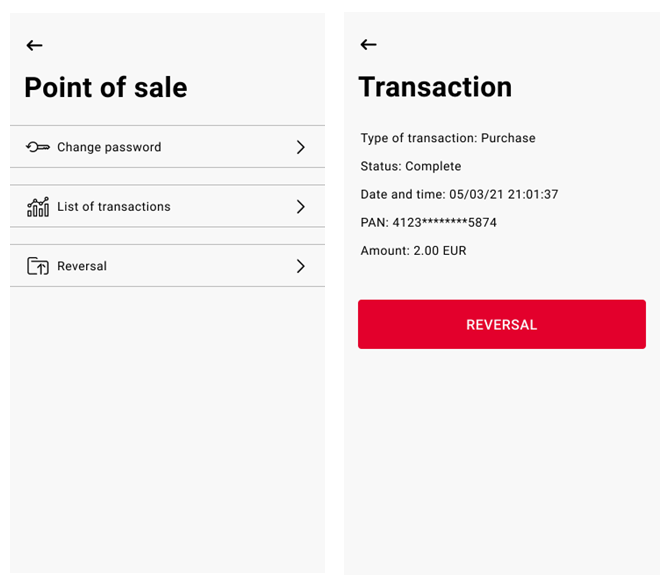Click the Transaction page heading
This screenshot has height=587, width=660.
pyautogui.click(x=435, y=87)
